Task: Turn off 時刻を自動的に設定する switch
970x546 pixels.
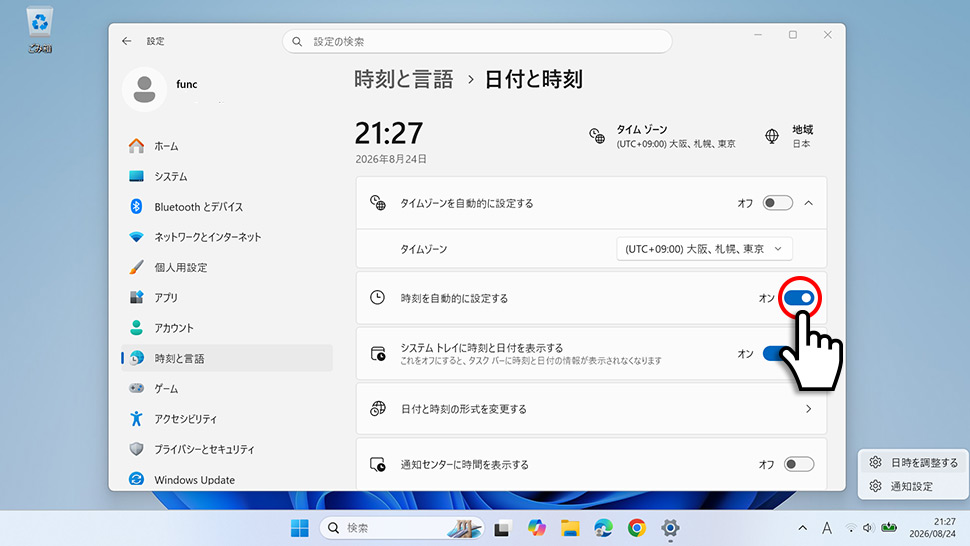Action: coord(799,298)
